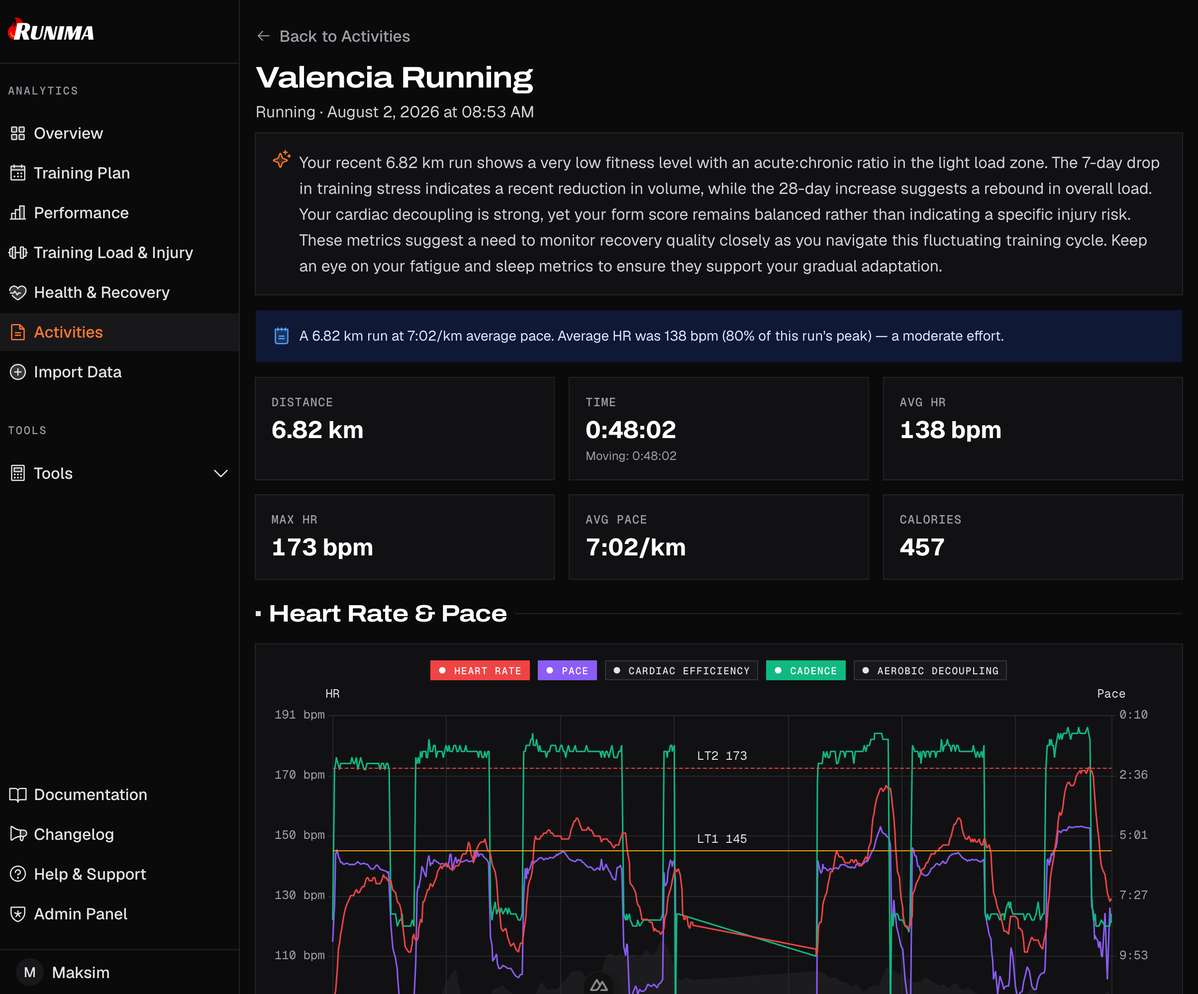1198x994 pixels.
Task: Click the Import Data plus icon
Action: (x=18, y=372)
